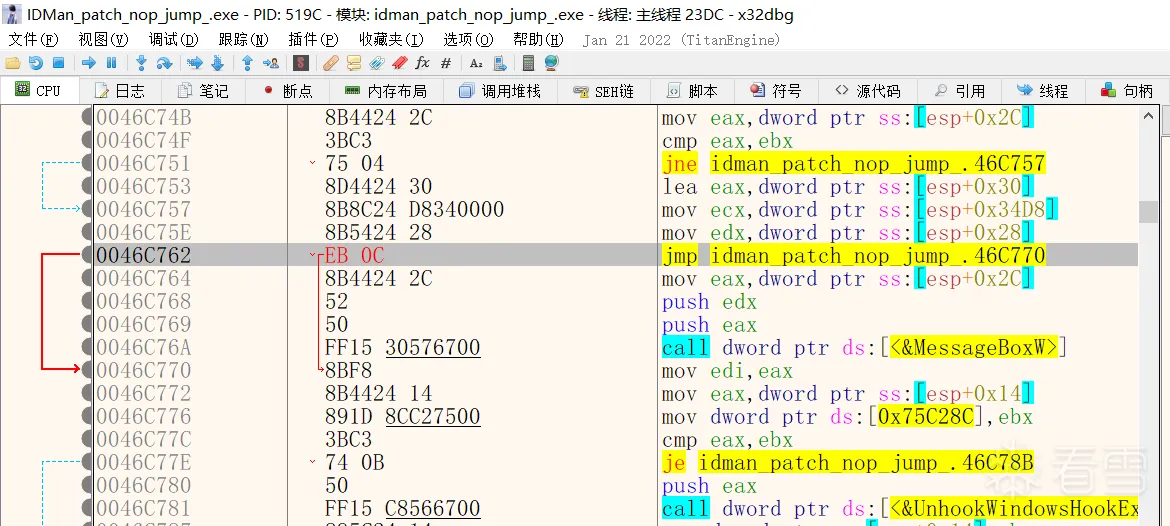Screen dimensions: 1170x526
Task: Toggle breakpoint dot at address 0046C74F
Action: [x=87, y=141]
